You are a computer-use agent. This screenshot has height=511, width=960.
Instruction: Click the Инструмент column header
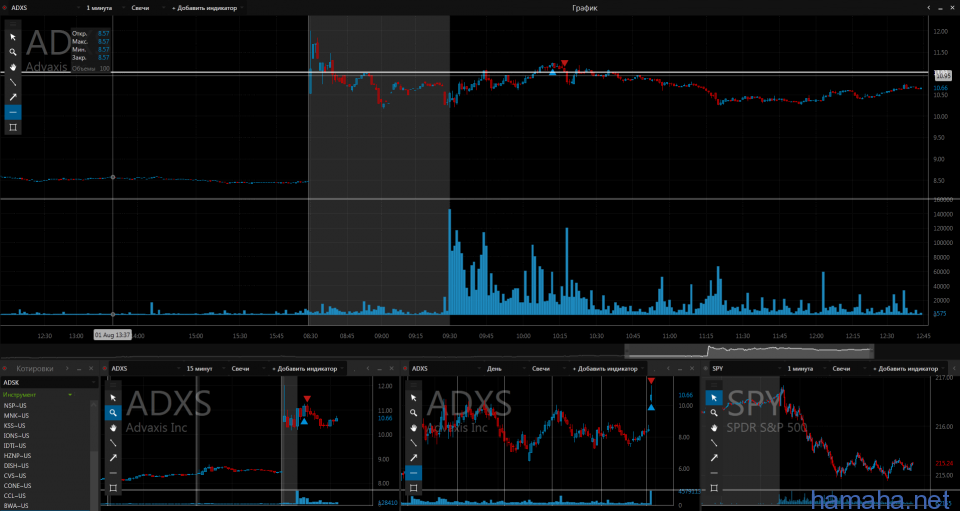click(x=37, y=395)
